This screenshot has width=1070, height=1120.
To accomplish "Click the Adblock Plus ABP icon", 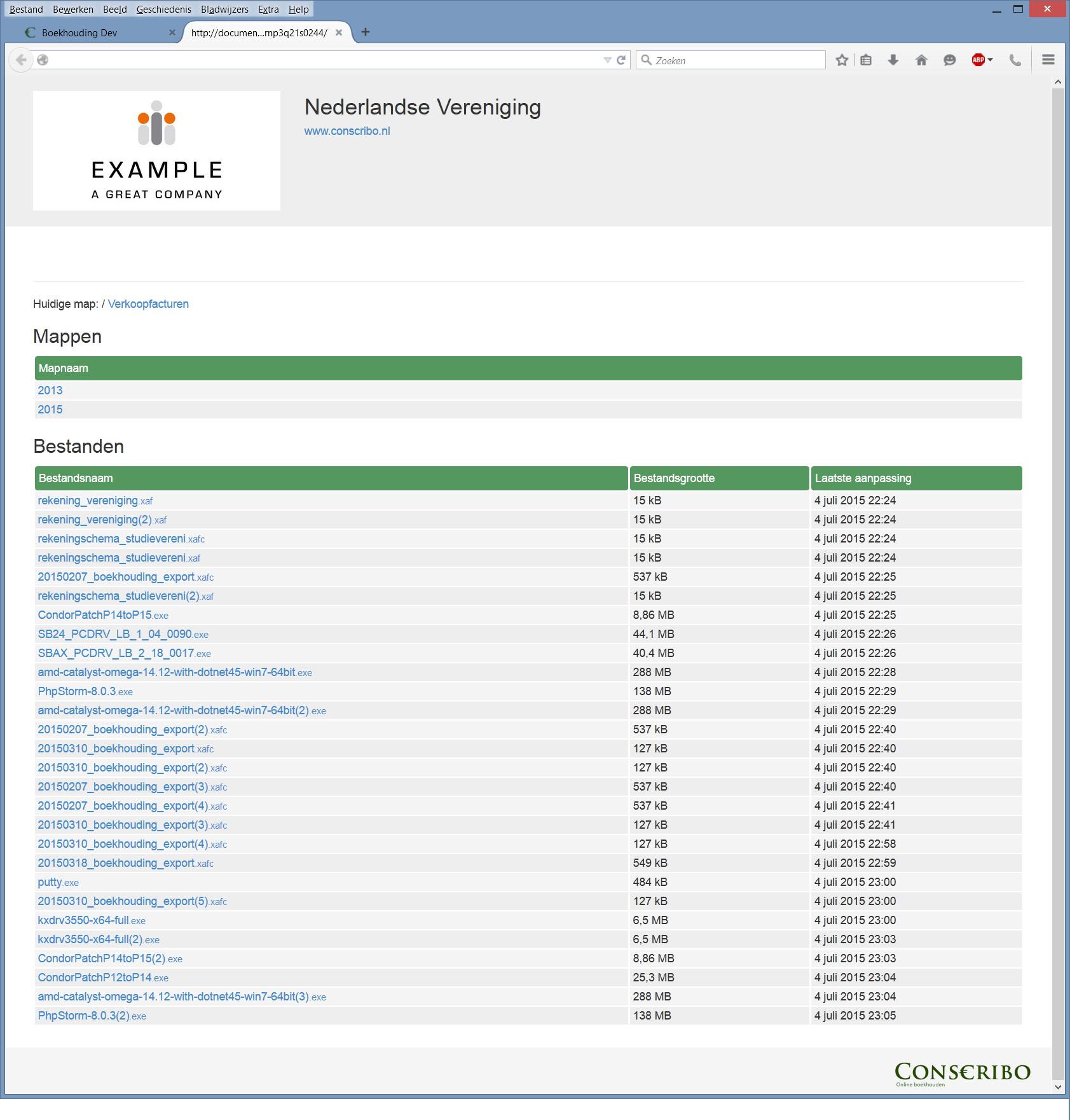I will pyautogui.click(x=978, y=60).
